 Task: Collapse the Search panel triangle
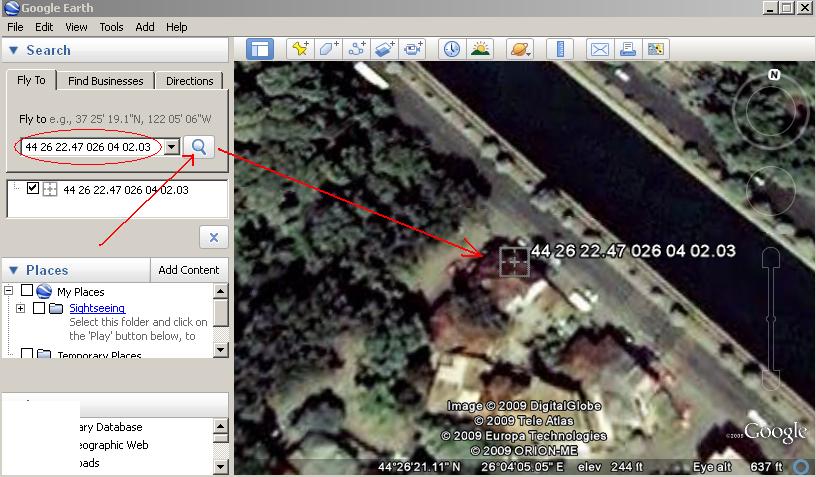[14, 50]
